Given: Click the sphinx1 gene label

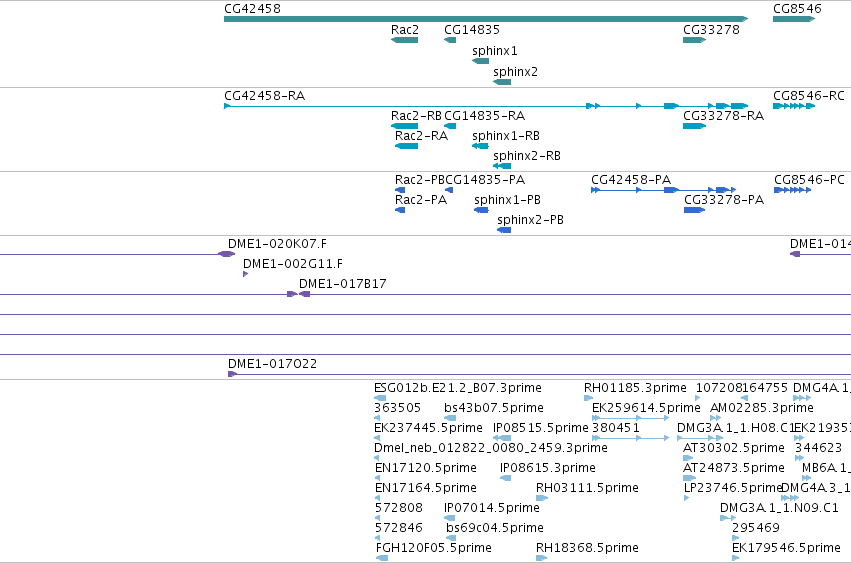Looking at the screenshot, I should 495,51.
